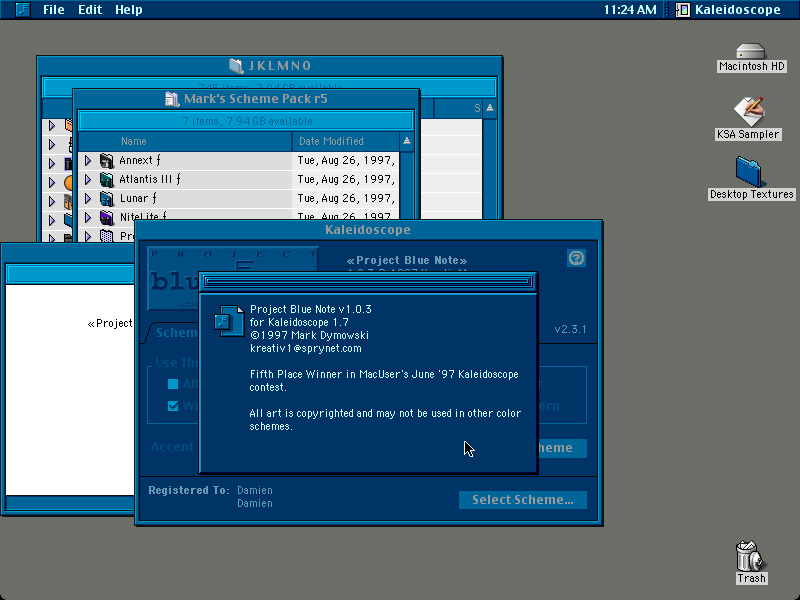Expand the NiteLite folder

pyautogui.click(x=88, y=217)
